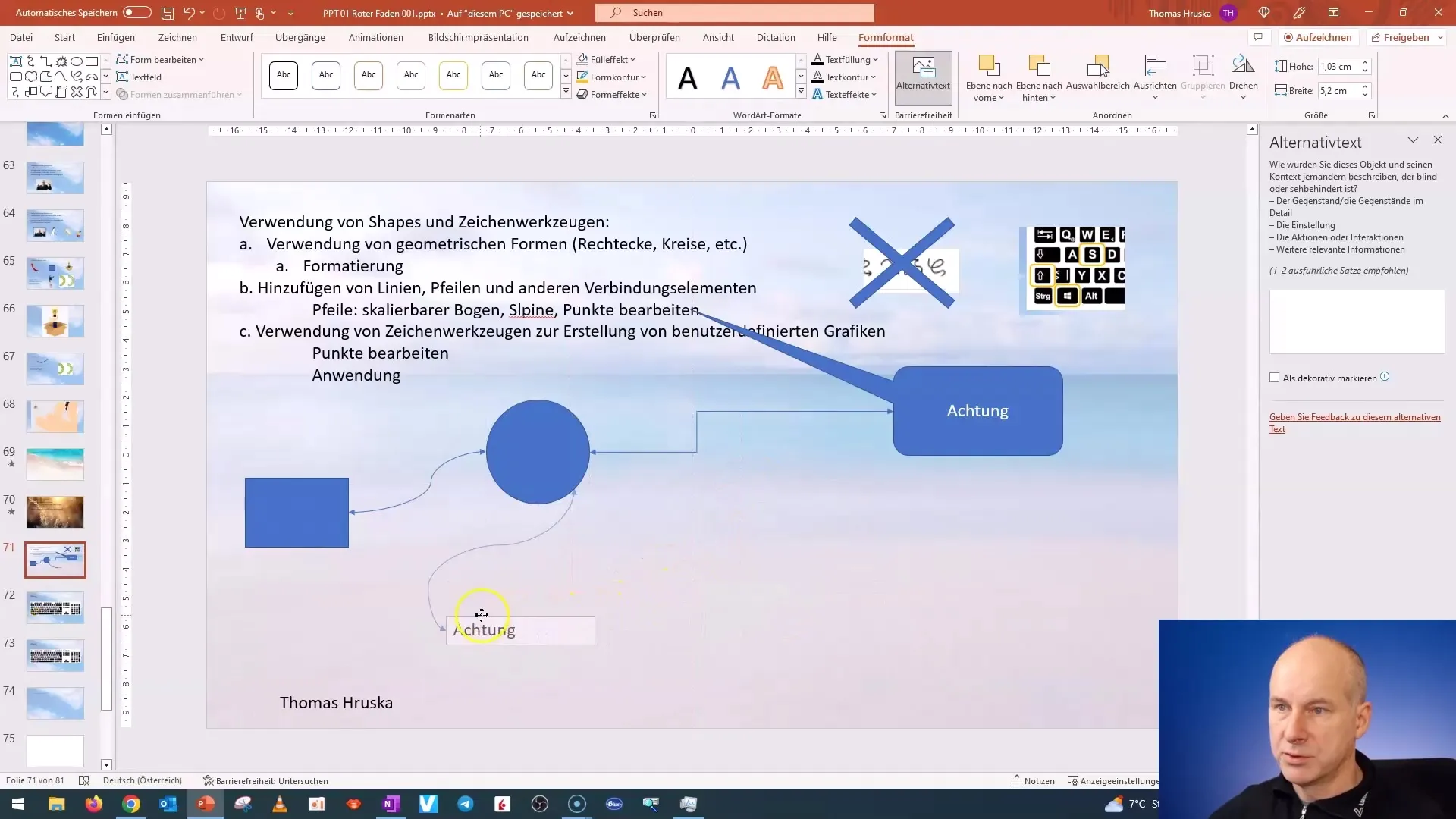This screenshot has height=819, width=1456.
Task: Click the Aufzeichnen button
Action: click(1317, 37)
